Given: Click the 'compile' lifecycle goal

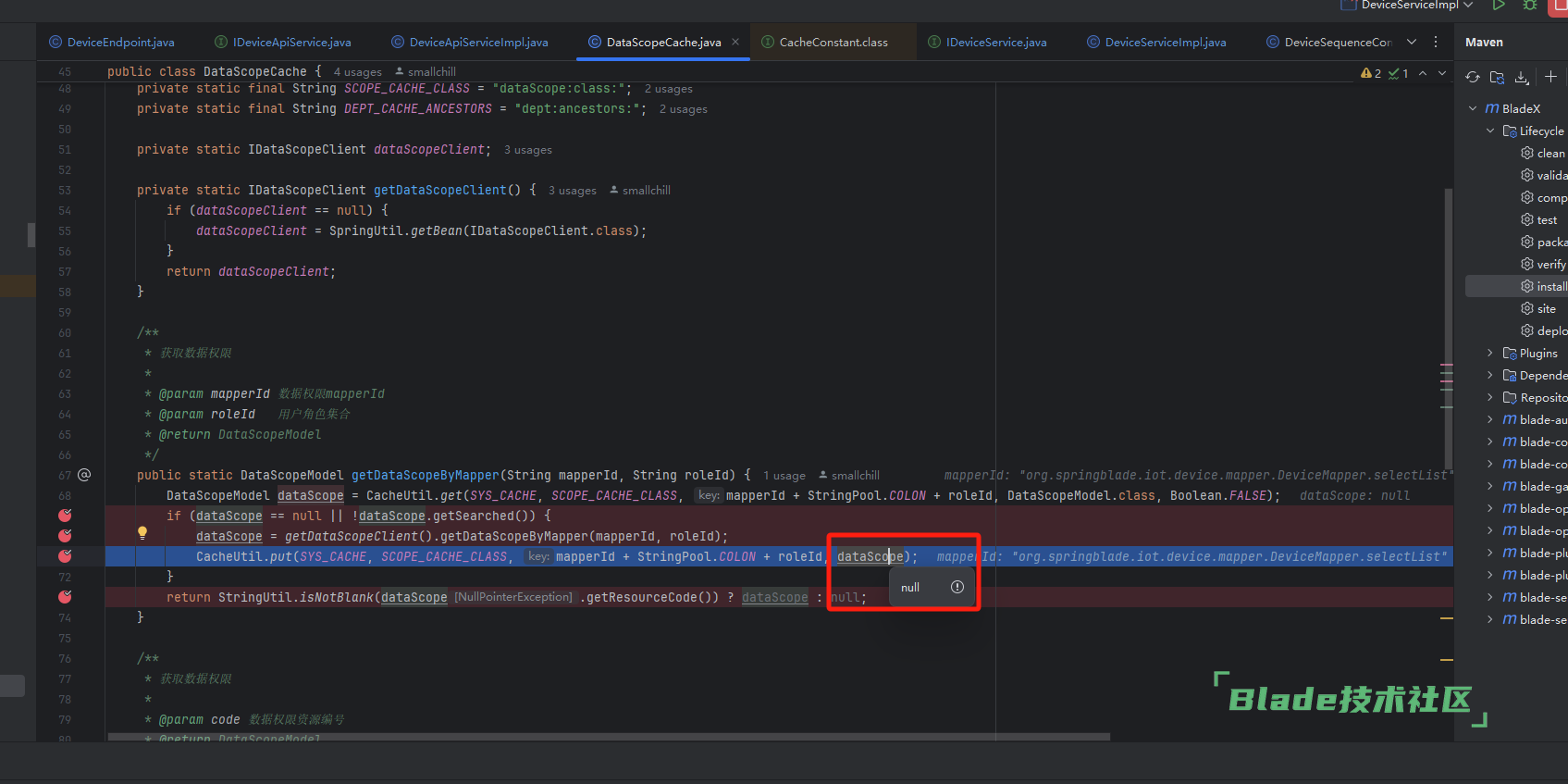Looking at the screenshot, I should coord(1543,197).
